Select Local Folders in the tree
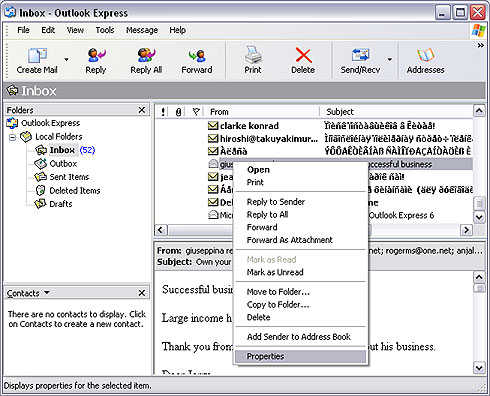This screenshot has height=396, width=490. [59, 137]
